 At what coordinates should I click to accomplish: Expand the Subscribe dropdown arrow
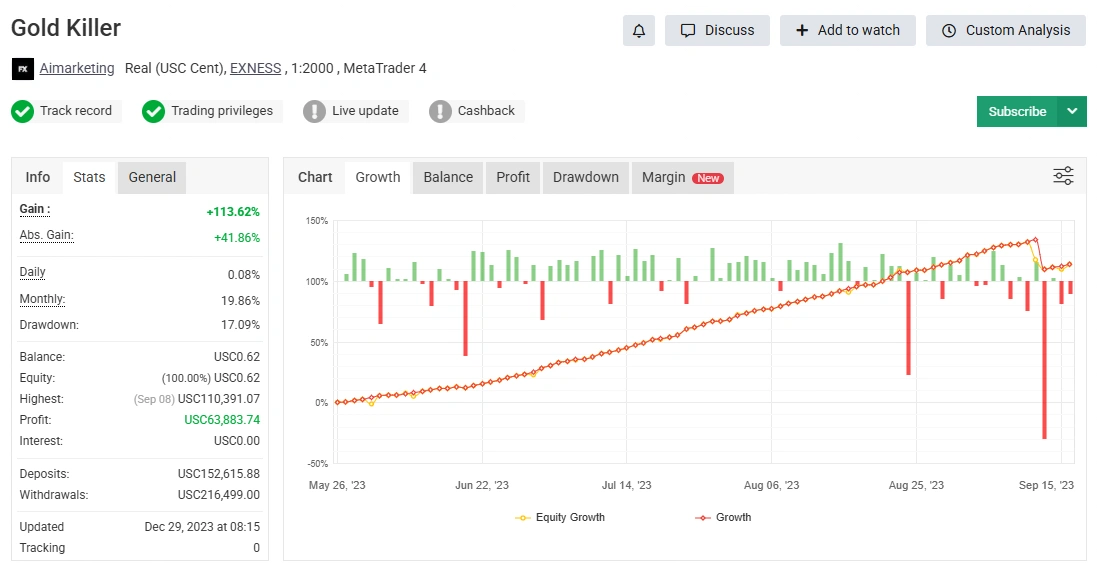click(x=1072, y=111)
